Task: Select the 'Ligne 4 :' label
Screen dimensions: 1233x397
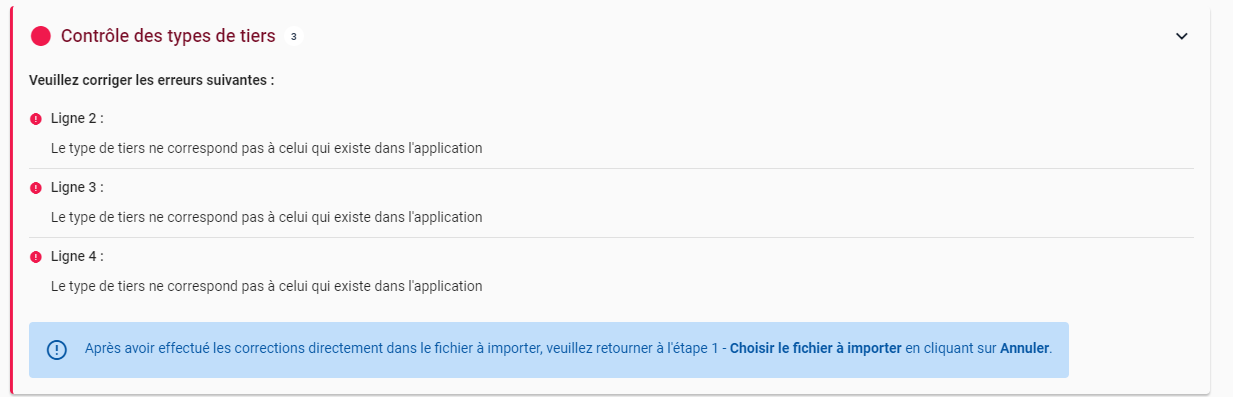Action: (77, 256)
